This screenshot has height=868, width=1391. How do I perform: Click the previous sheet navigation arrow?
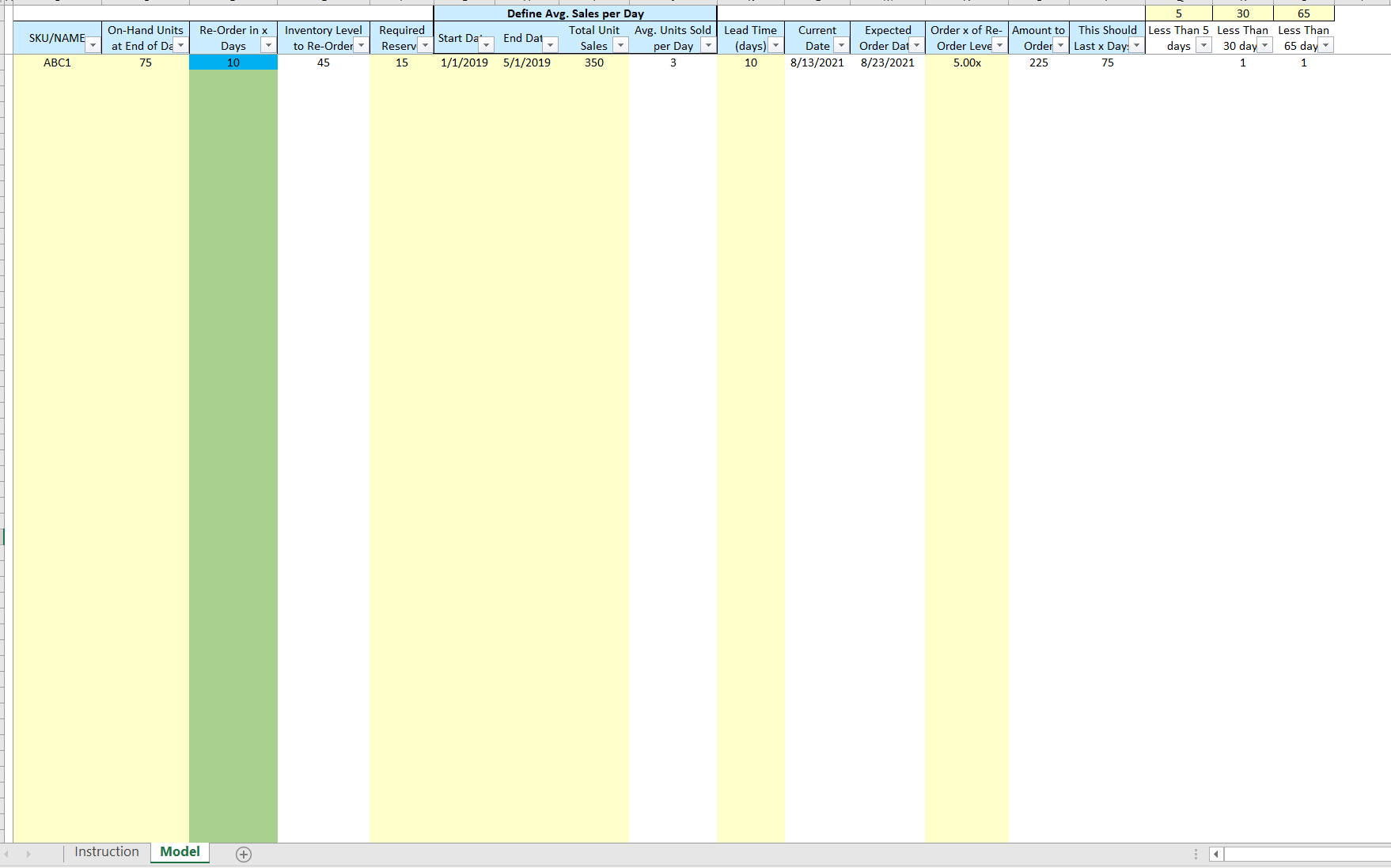(7, 855)
